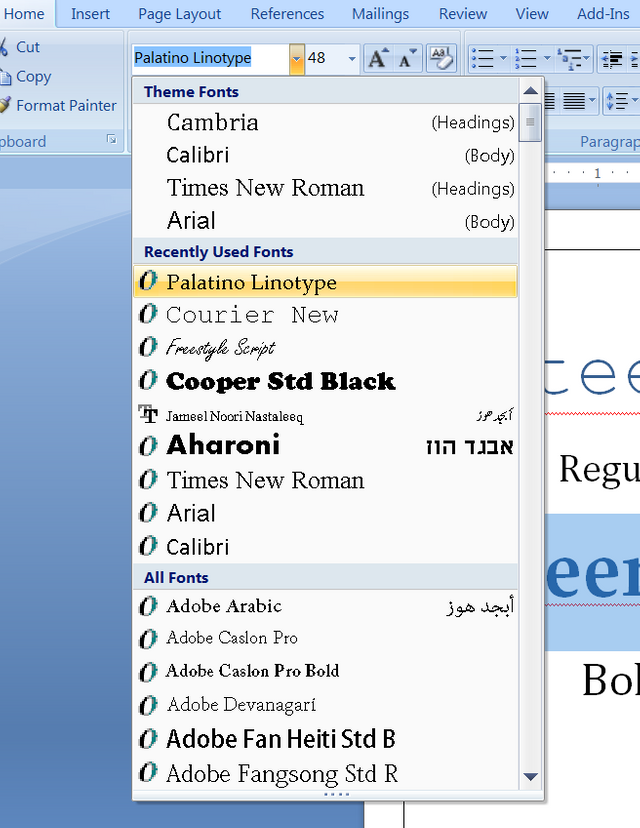Select Freestyle Script font
This screenshot has height=828, width=640.
pyautogui.click(x=325, y=347)
